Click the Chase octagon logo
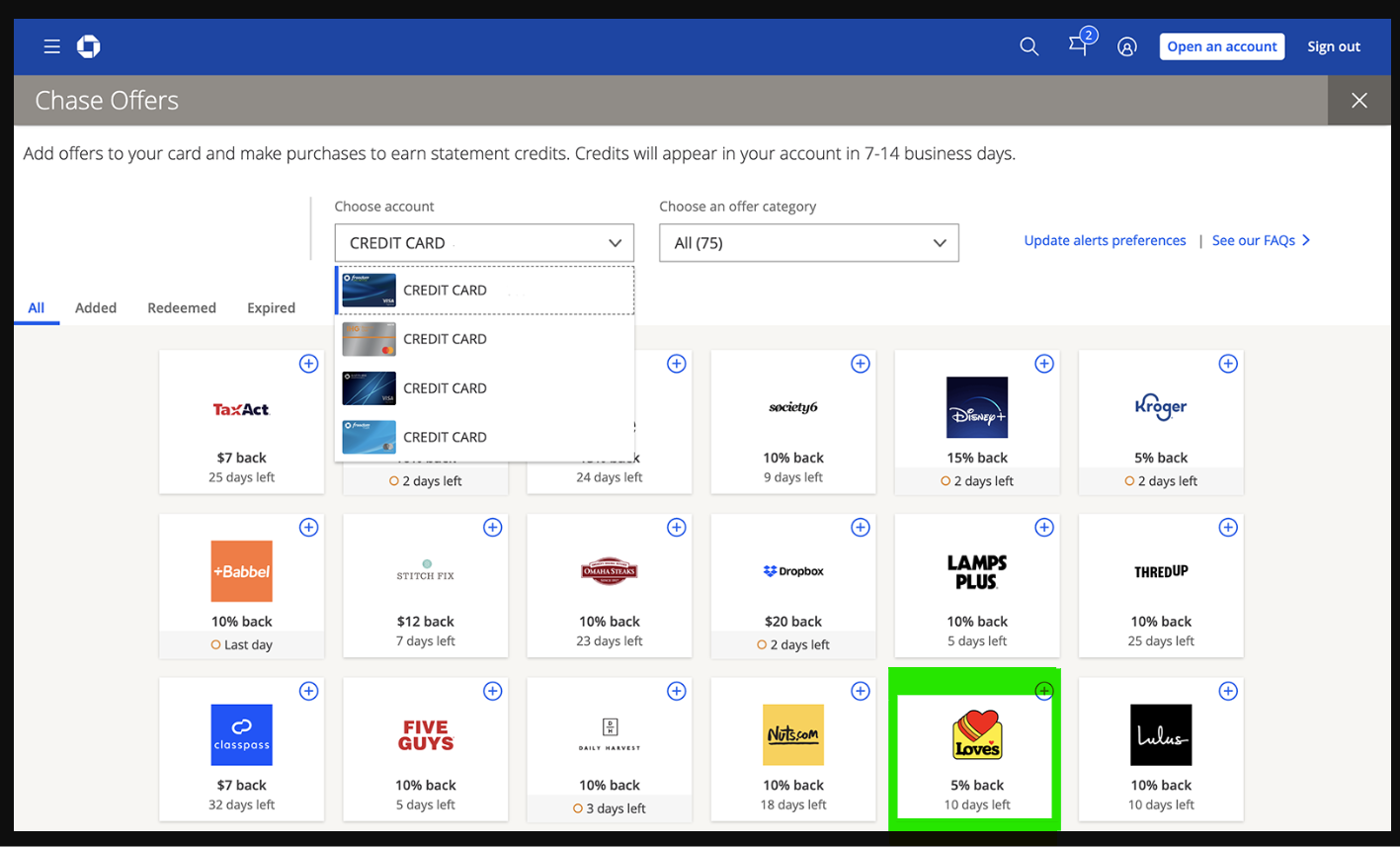The height and width of the screenshot is (847, 1400). tap(89, 46)
